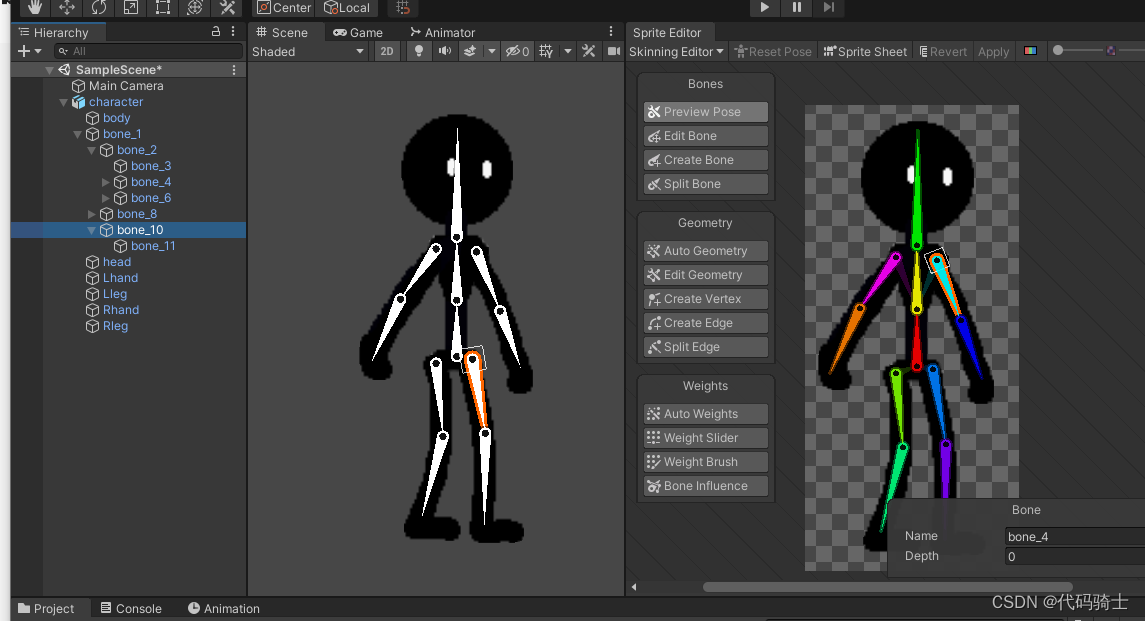Open the Skinning Editor dropdown
Screen dimensions: 1145x621
[676, 51]
